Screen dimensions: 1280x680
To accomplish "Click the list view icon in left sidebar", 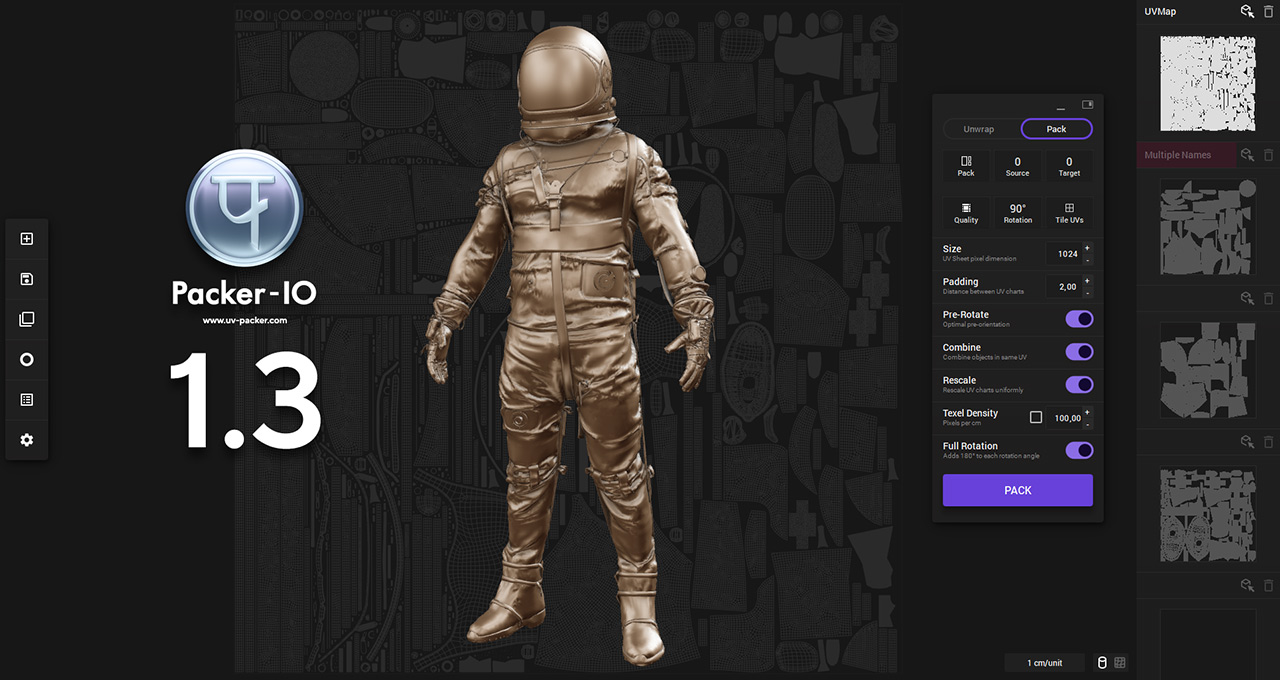I will [27, 399].
